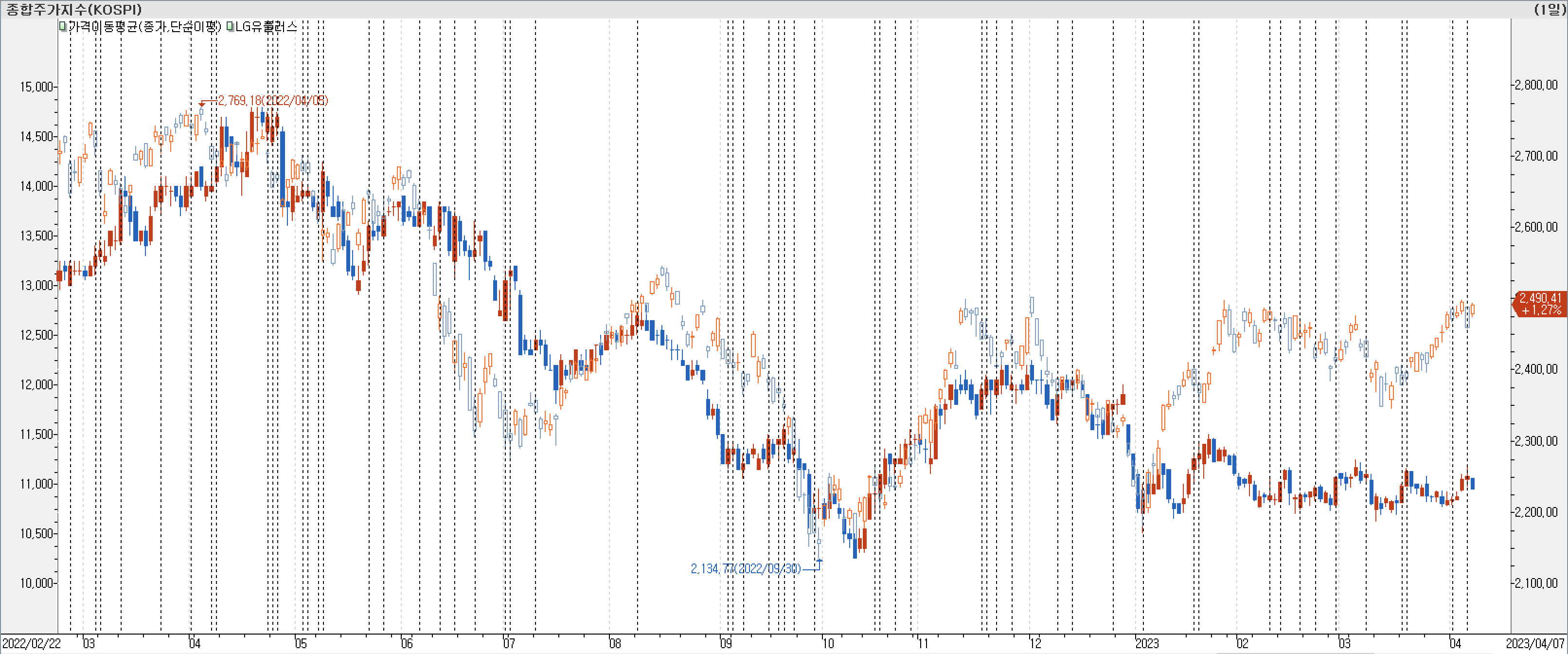The image size is (1568, 654).
Task: Click the 15,000 label on left price axis
Action: point(36,87)
